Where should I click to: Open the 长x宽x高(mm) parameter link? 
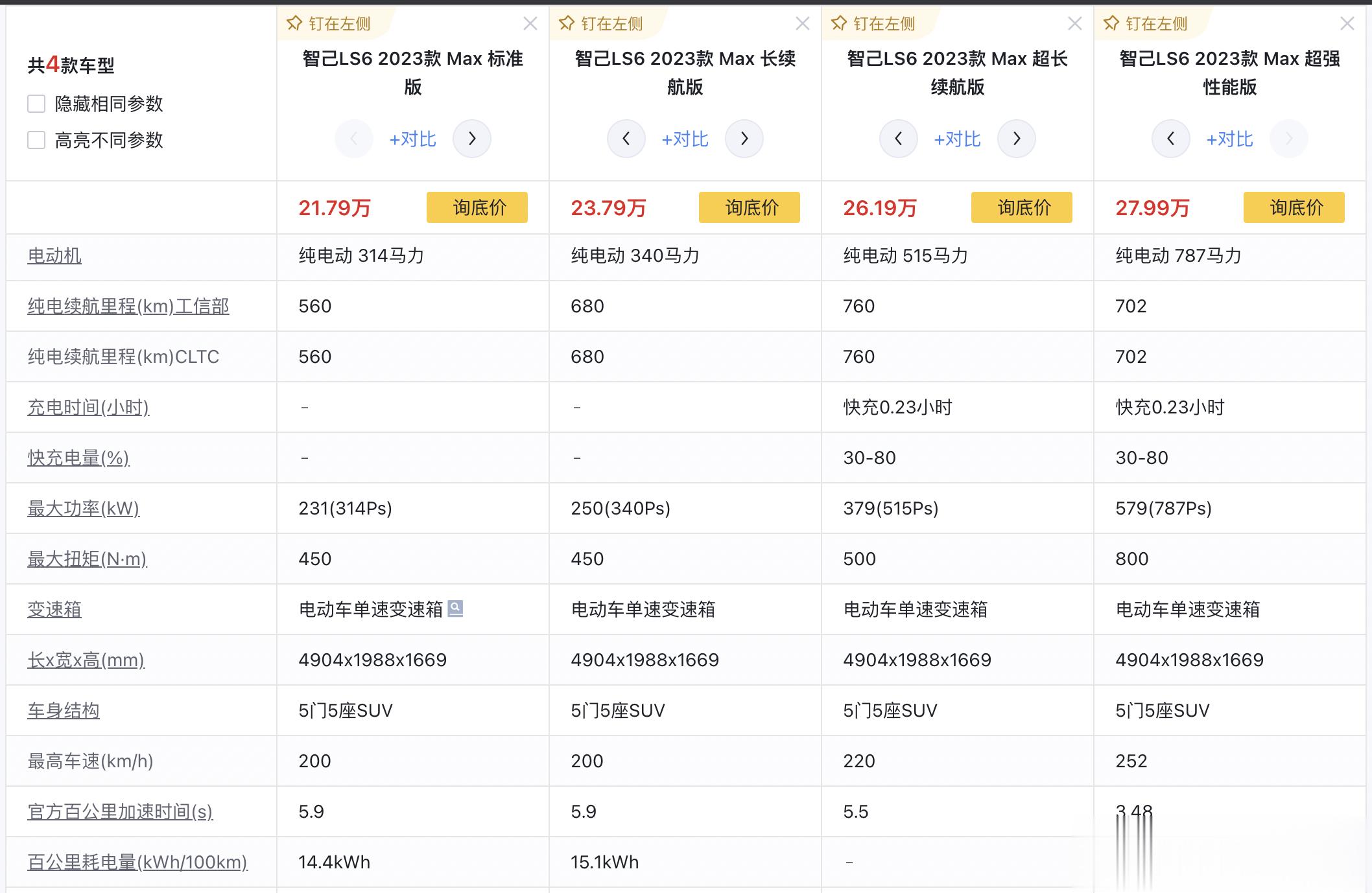point(86,660)
